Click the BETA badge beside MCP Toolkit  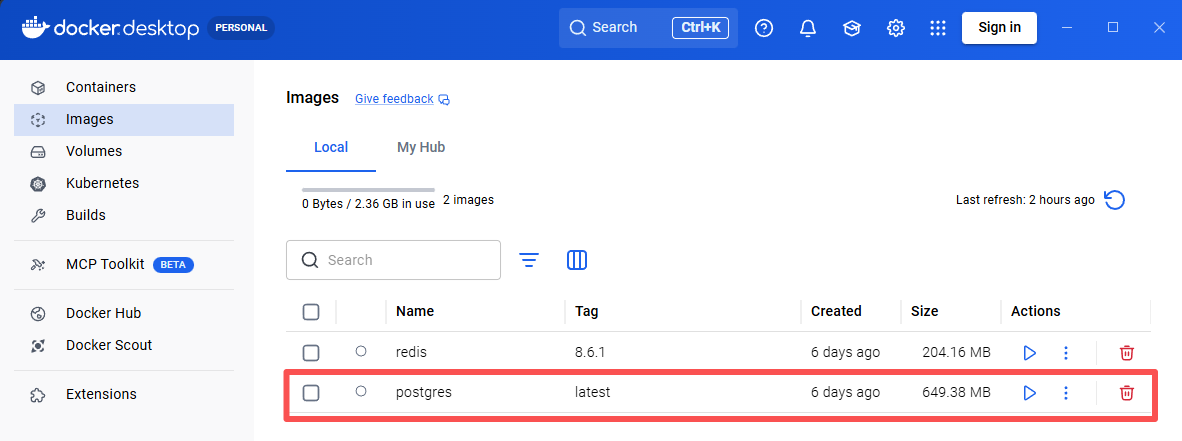[x=173, y=265]
